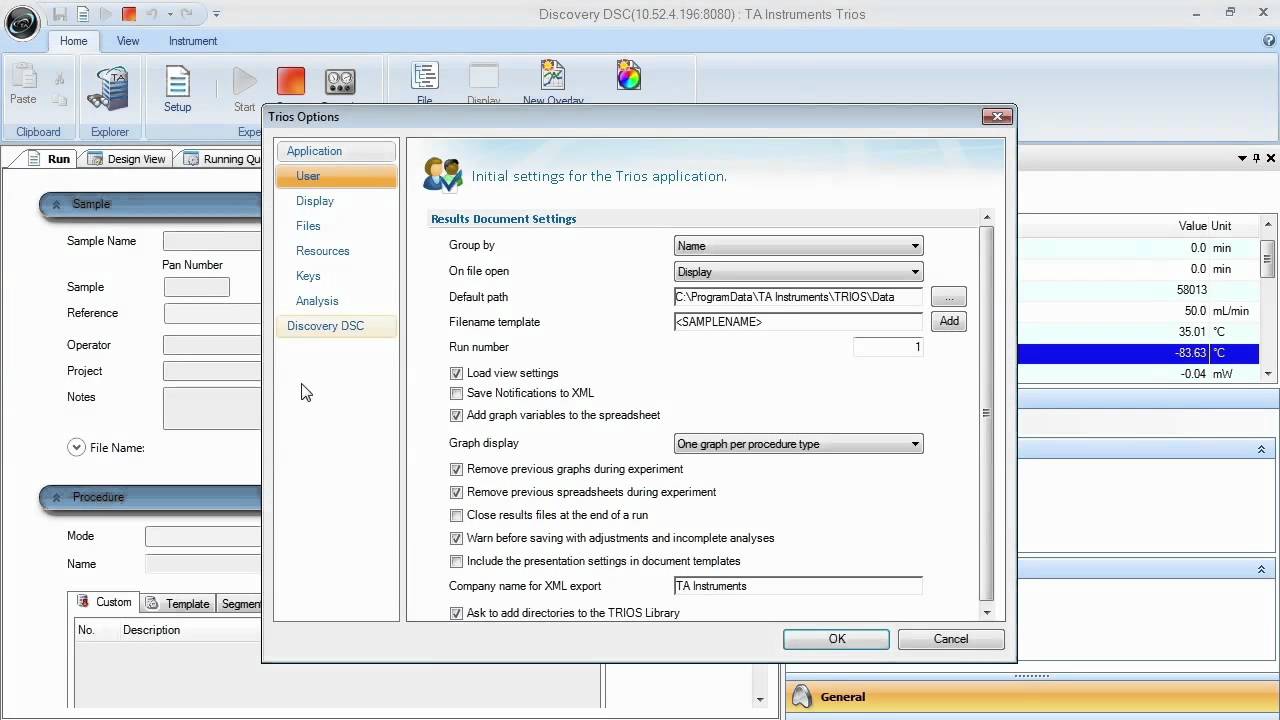
Task: Select Display in the options sidebar
Action: click(x=315, y=201)
